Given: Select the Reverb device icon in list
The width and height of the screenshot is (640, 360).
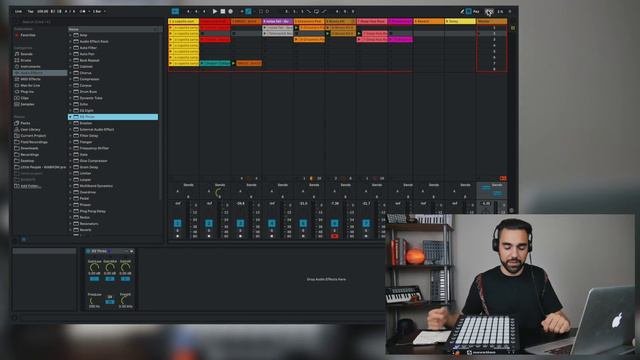Looking at the screenshot, I should click(76, 230).
